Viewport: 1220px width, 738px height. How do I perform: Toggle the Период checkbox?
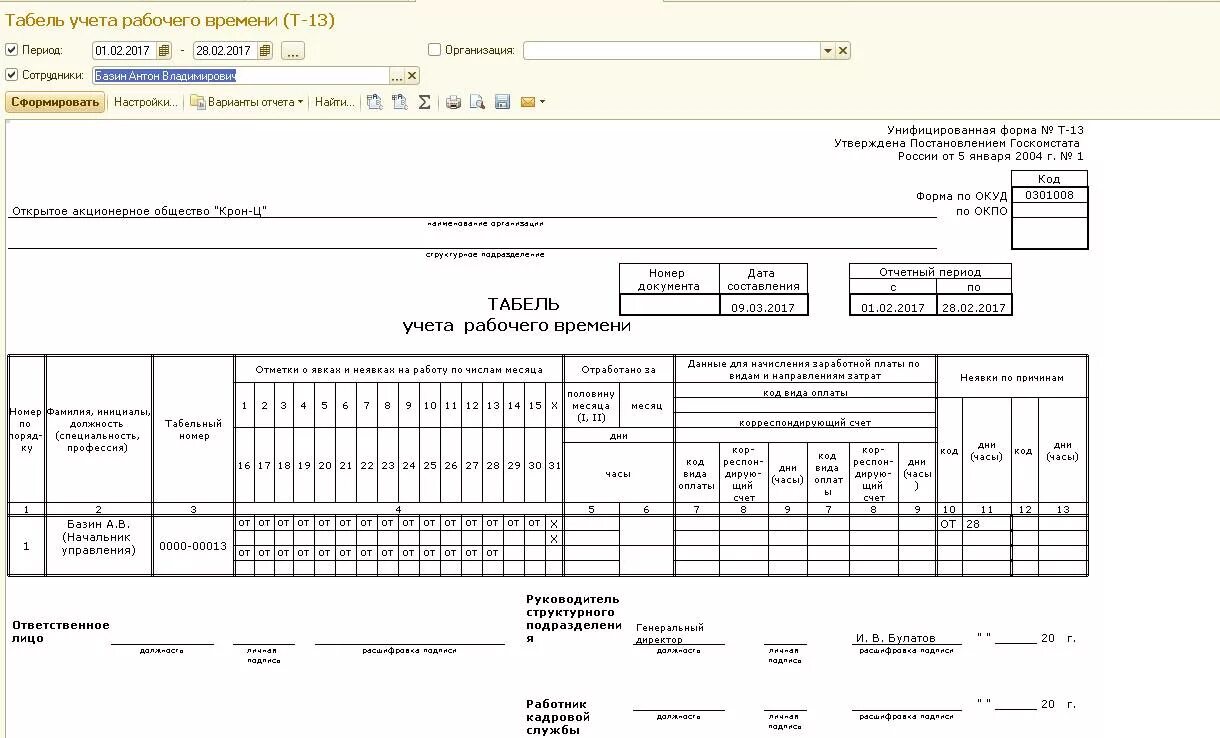[11, 50]
